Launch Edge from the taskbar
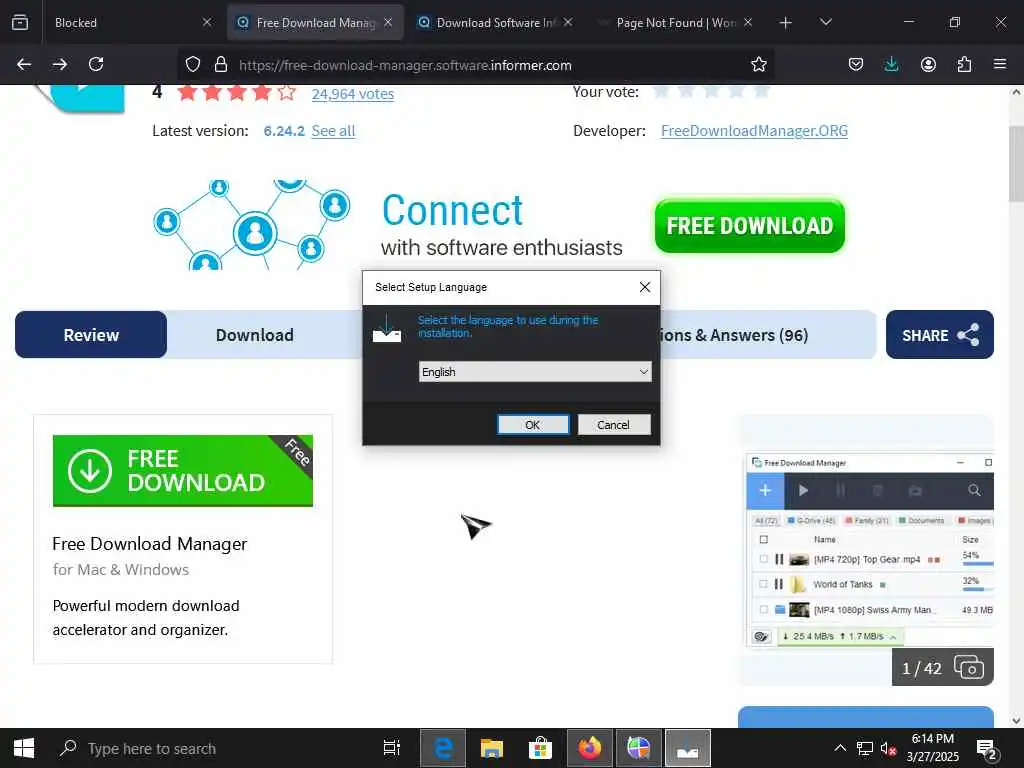This screenshot has width=1024, height=768. coord(443,748)
